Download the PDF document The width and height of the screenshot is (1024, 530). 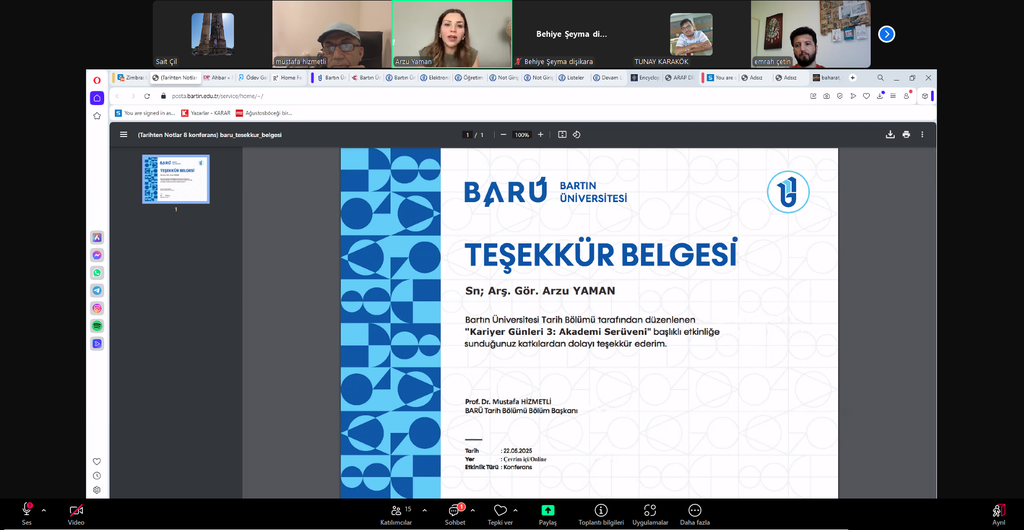890,134
